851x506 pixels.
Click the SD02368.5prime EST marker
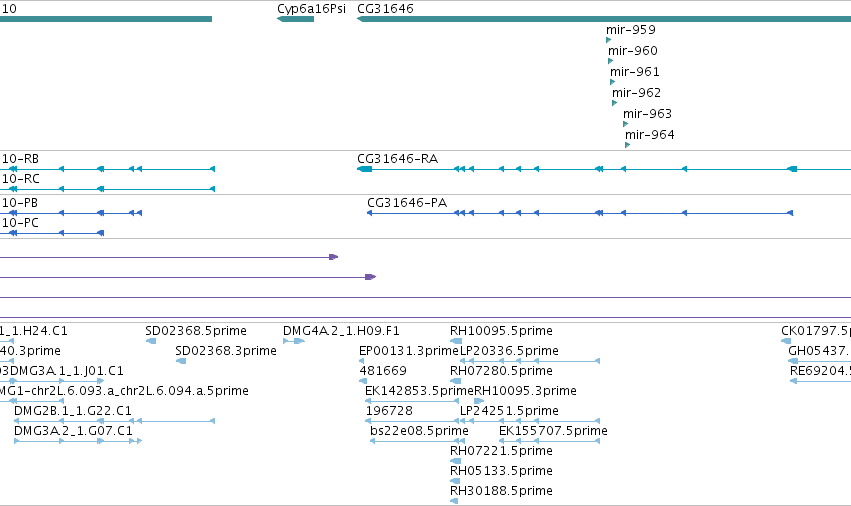click(x=151, y=341)
